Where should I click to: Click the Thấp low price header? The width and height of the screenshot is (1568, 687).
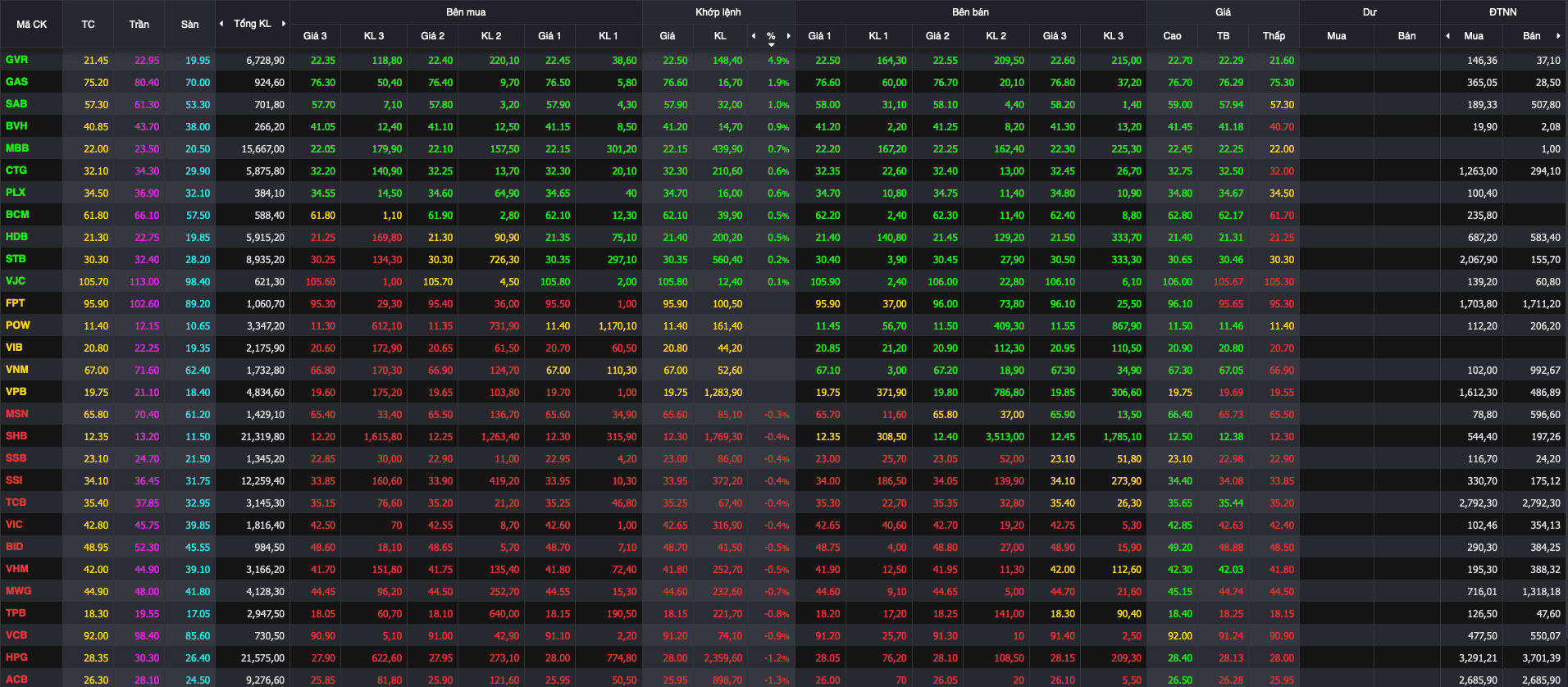tap(1274, 36)
